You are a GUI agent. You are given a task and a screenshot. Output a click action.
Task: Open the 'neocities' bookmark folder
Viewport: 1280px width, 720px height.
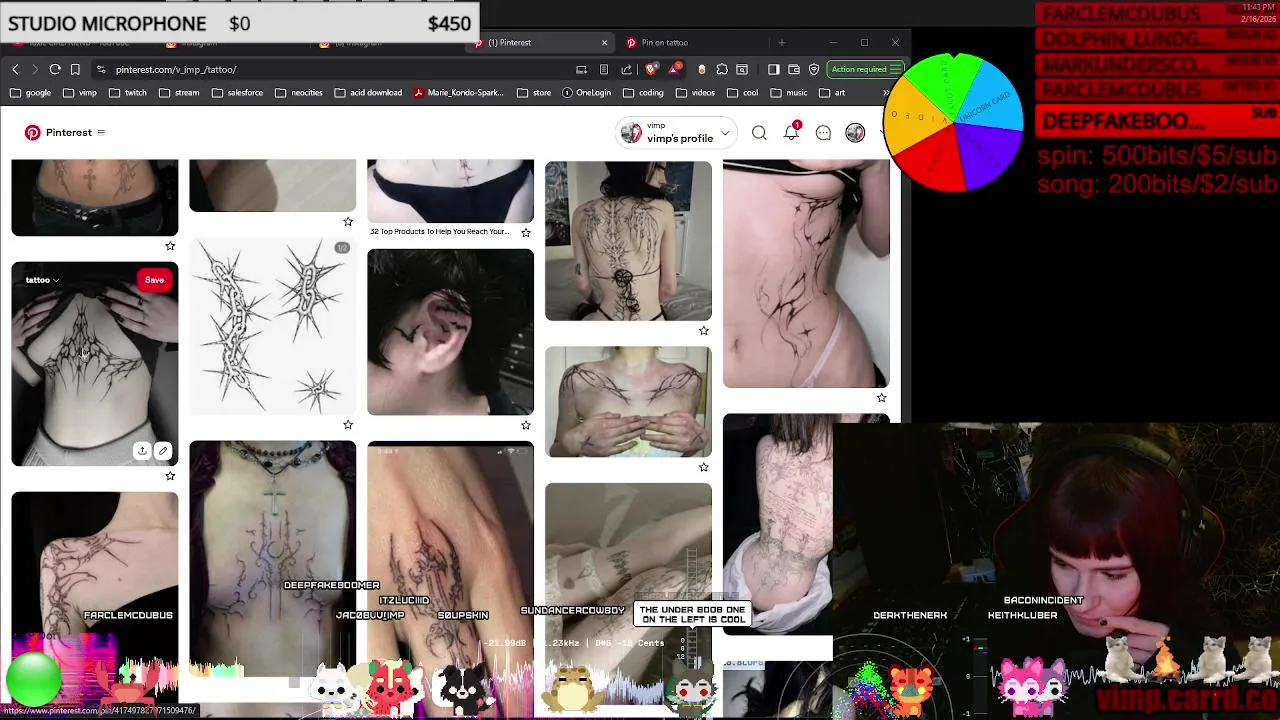(298, 92)
